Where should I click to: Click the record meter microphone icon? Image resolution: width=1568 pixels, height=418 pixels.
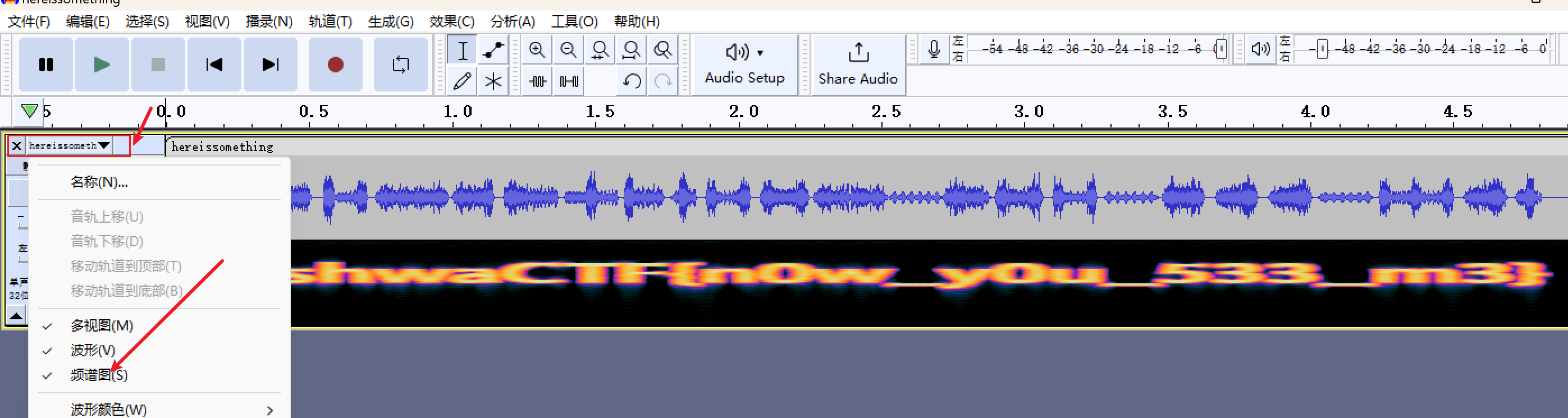(934, 49)
